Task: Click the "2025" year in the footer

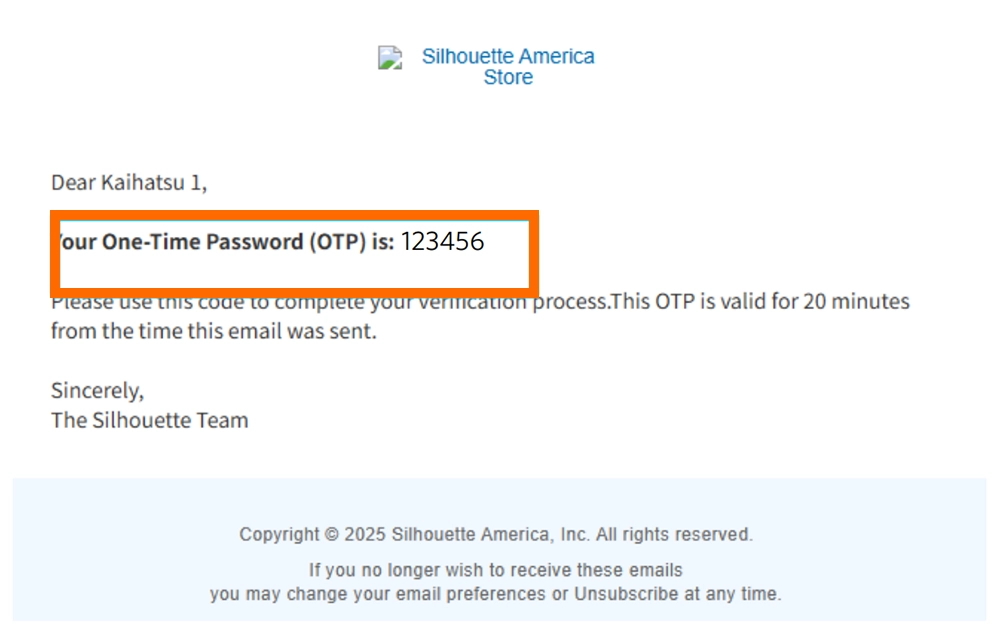Action: click(x=365, y=535)
